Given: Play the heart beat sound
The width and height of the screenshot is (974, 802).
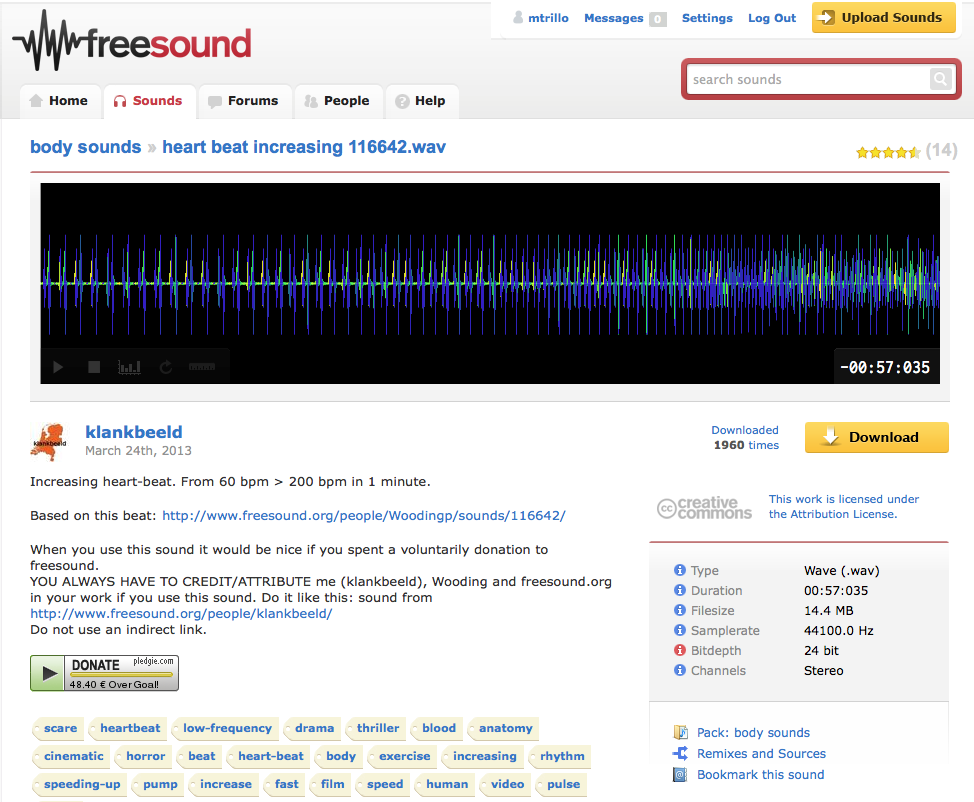Looking at the screenshot, I should point(58,367).
